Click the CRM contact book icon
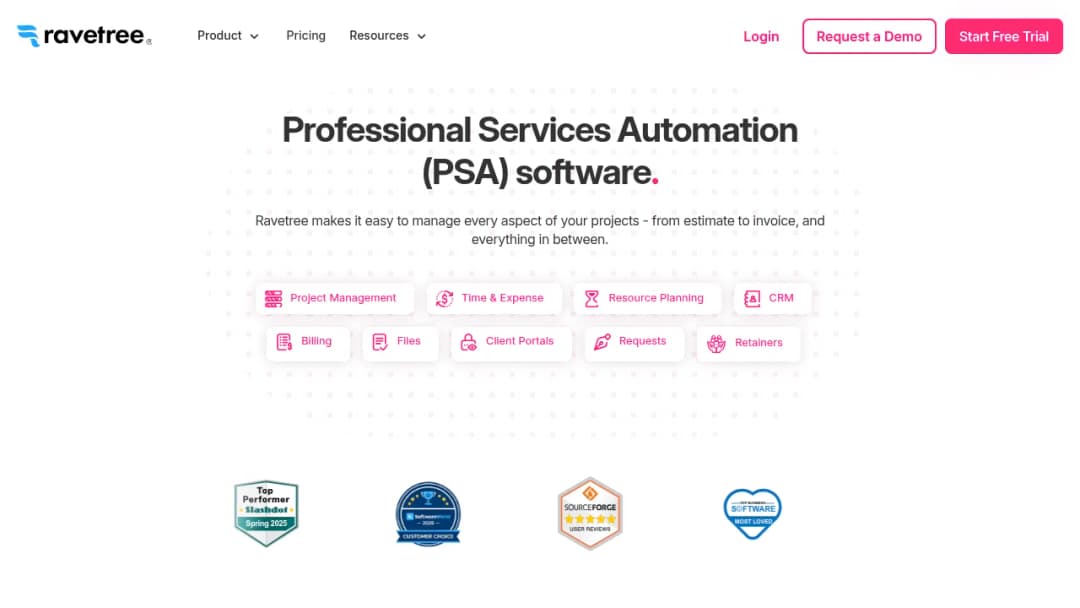This screenshot has width=1080, height=608. tap(752, 298)
